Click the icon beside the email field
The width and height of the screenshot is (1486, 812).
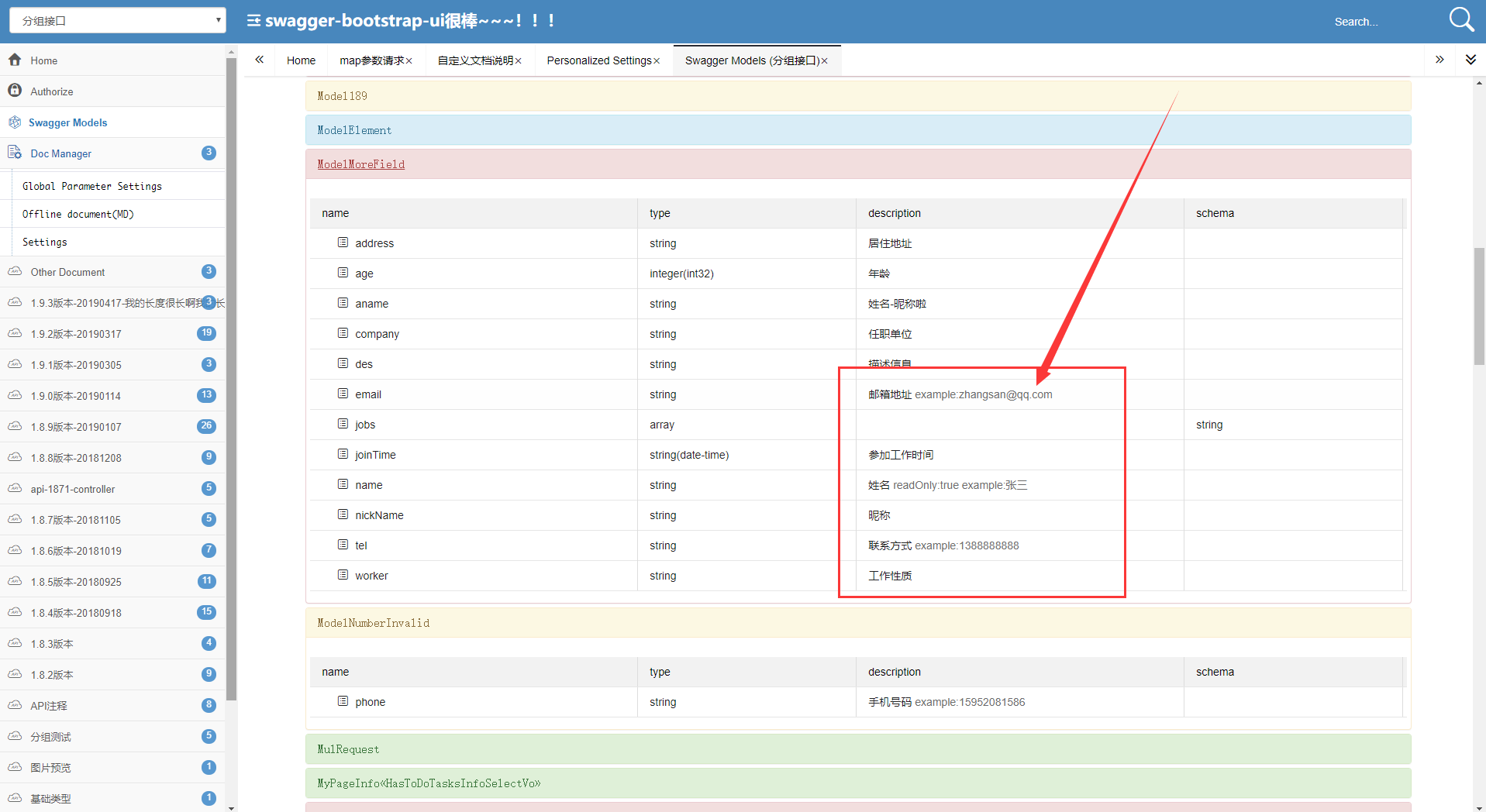tap(343, 394)
